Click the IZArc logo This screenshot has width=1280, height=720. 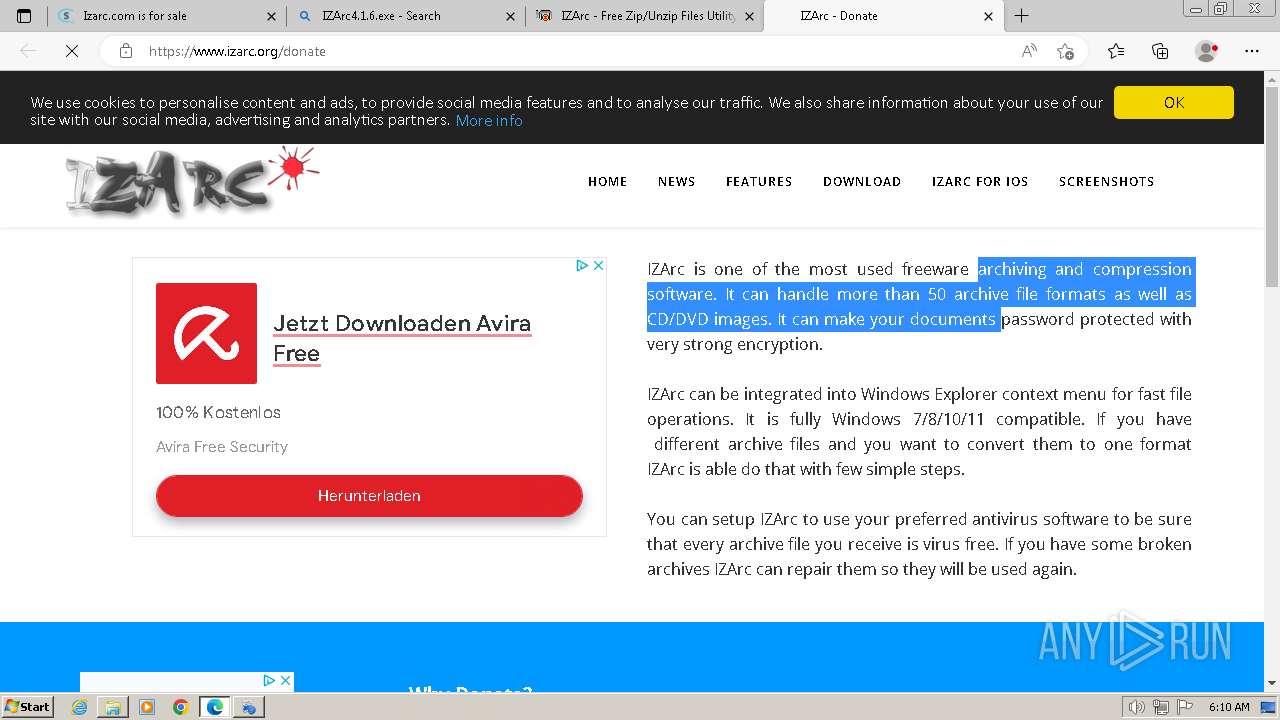point(192,181)
